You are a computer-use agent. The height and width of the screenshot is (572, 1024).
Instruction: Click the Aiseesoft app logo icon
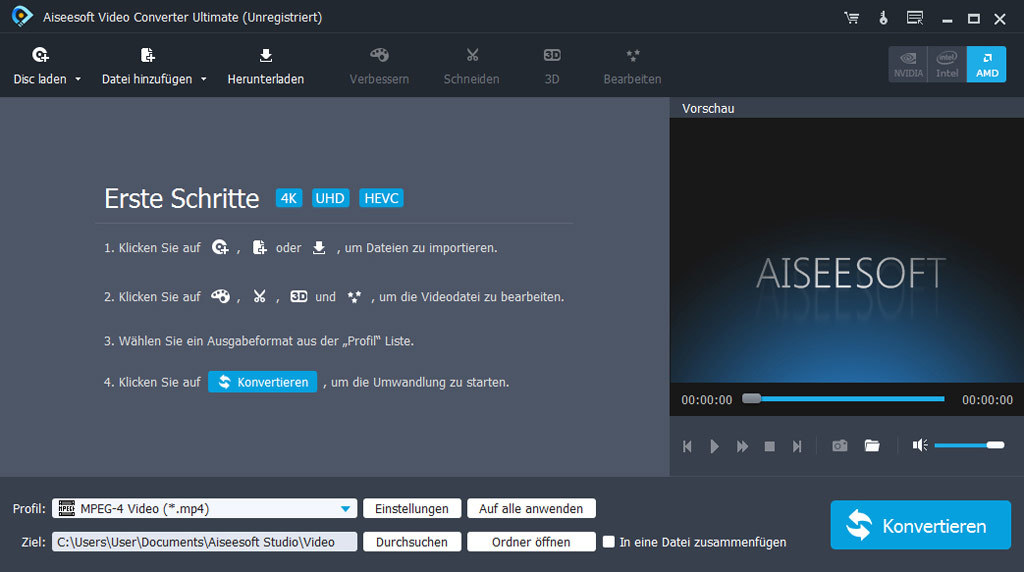coord(22,16)
